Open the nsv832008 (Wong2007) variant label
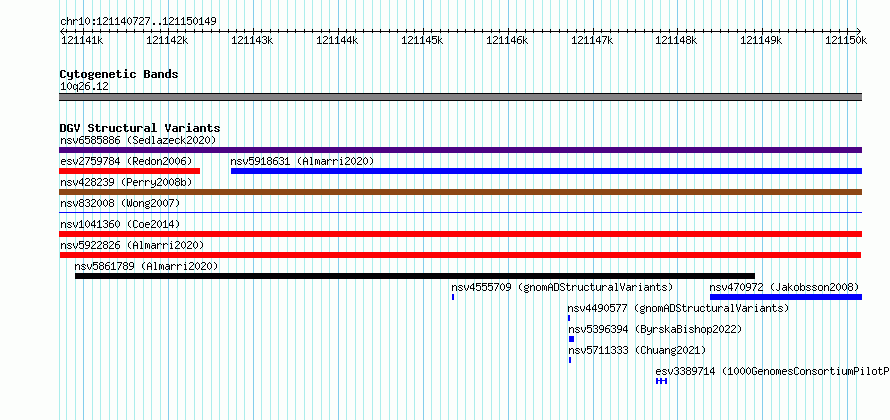The width and height of the screenshot is (890, 420). tap(120, 203)
